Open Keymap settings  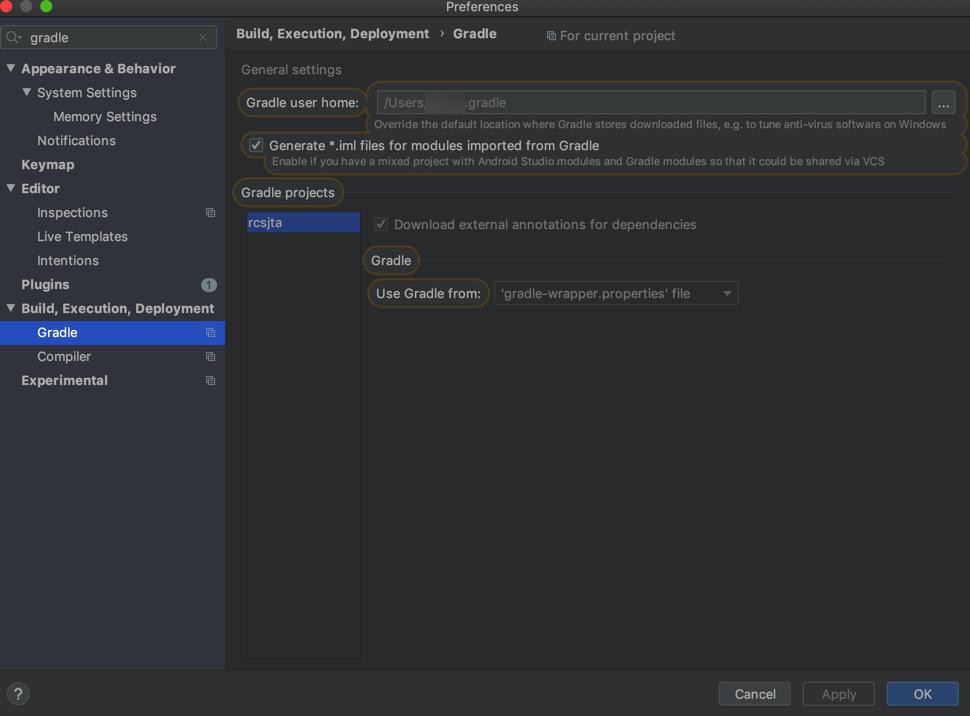click(x=48, y=165)
